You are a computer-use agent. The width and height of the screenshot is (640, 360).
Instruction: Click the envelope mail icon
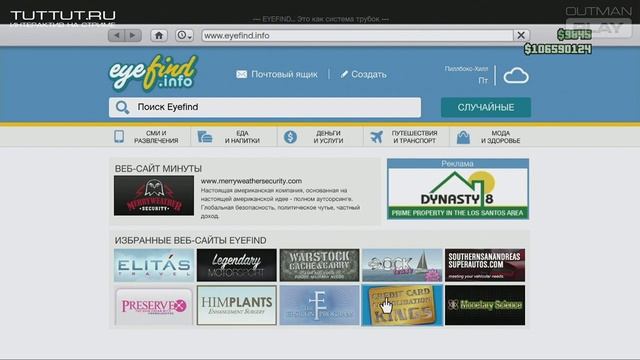pyautogui.click(x=242, y=74)
